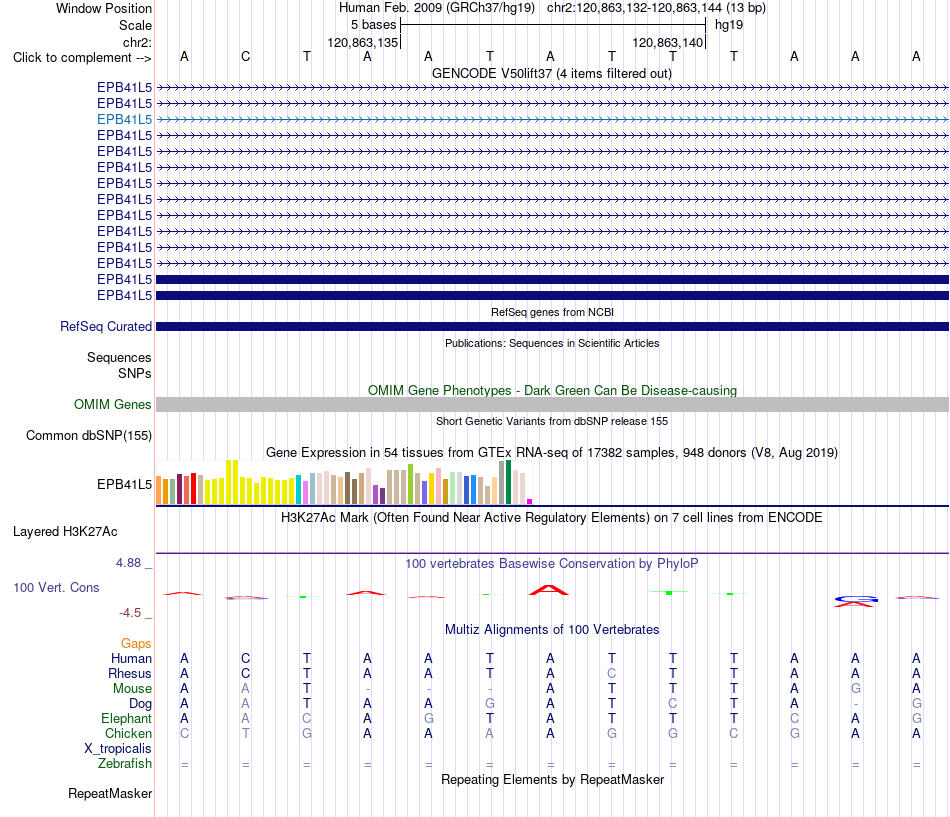Select the Common dbSNP(155) track label
950x817 pixels.
(88, 436)
